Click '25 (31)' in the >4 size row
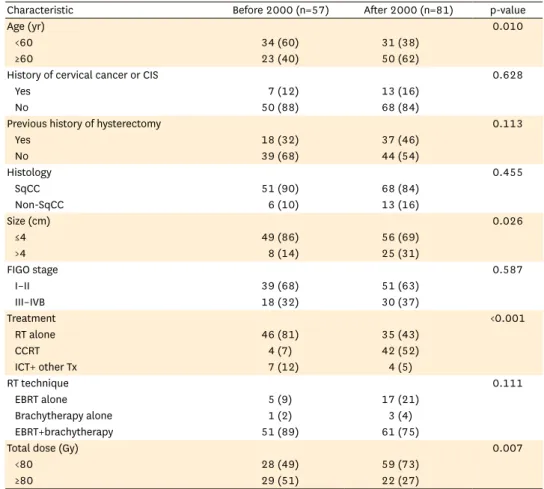This screenshot has height=489, width=544. [400, 254]
